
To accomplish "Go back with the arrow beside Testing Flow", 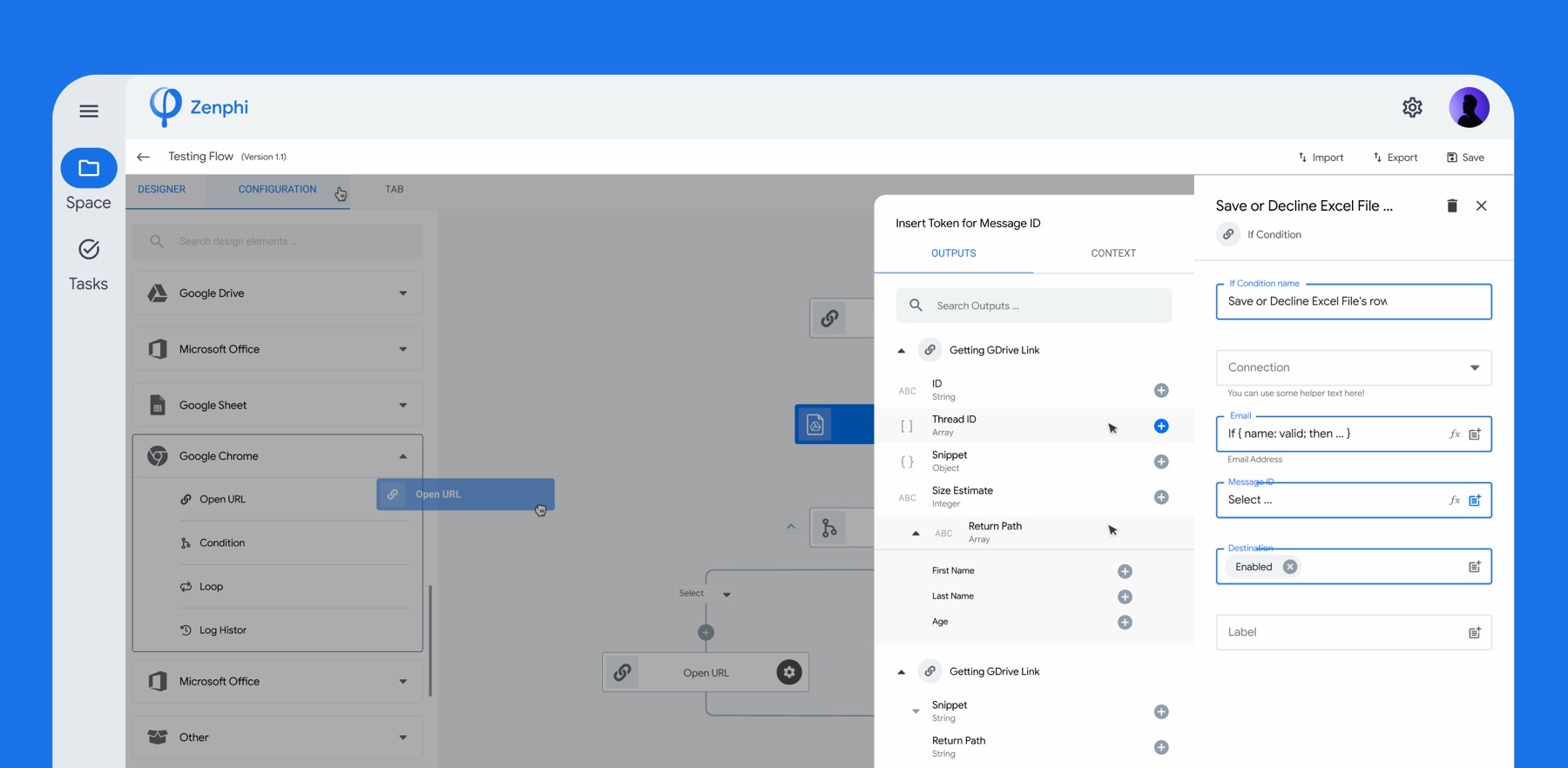I will click(144, 157).
